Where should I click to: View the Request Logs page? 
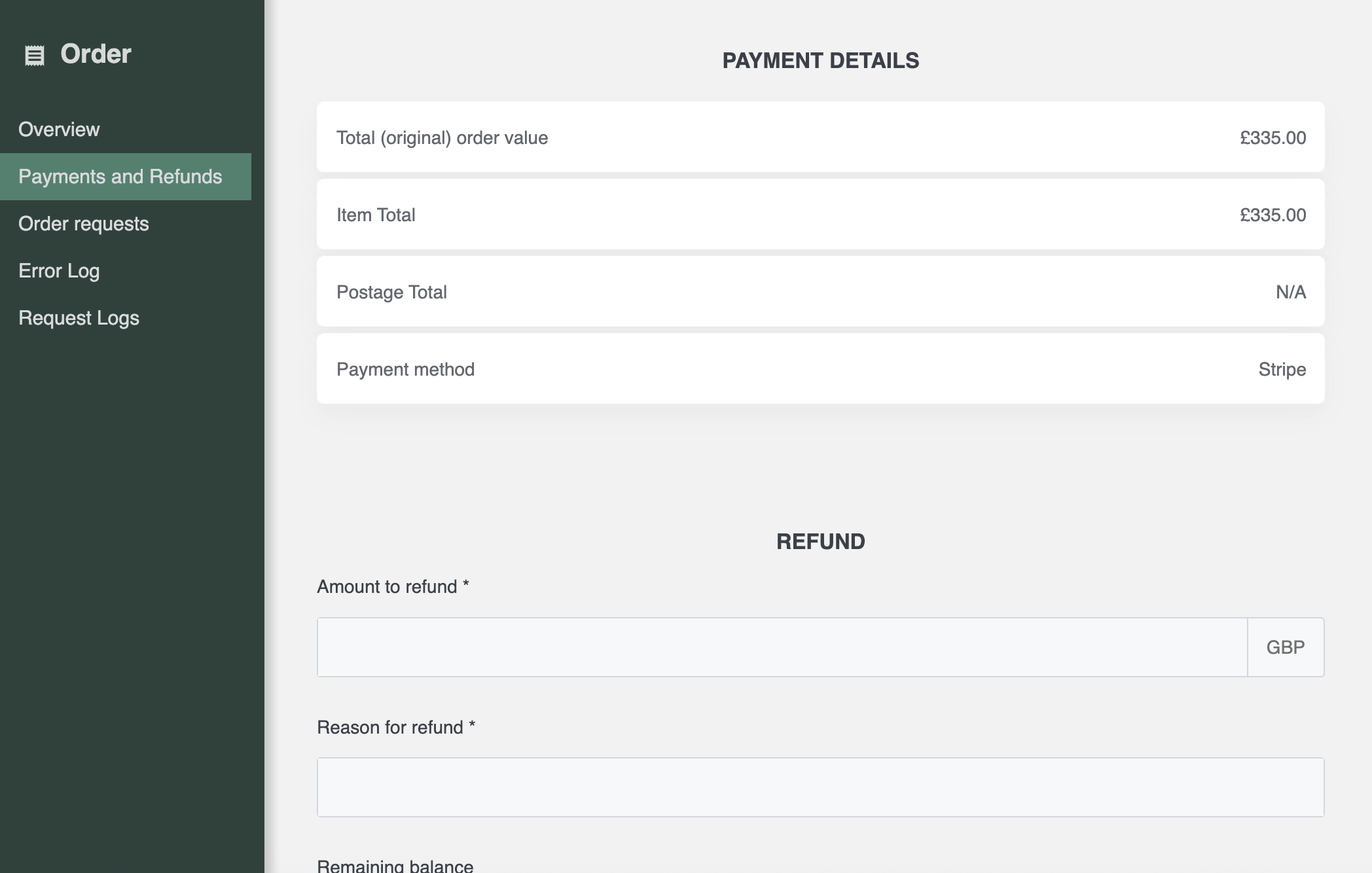coord(79,318)
